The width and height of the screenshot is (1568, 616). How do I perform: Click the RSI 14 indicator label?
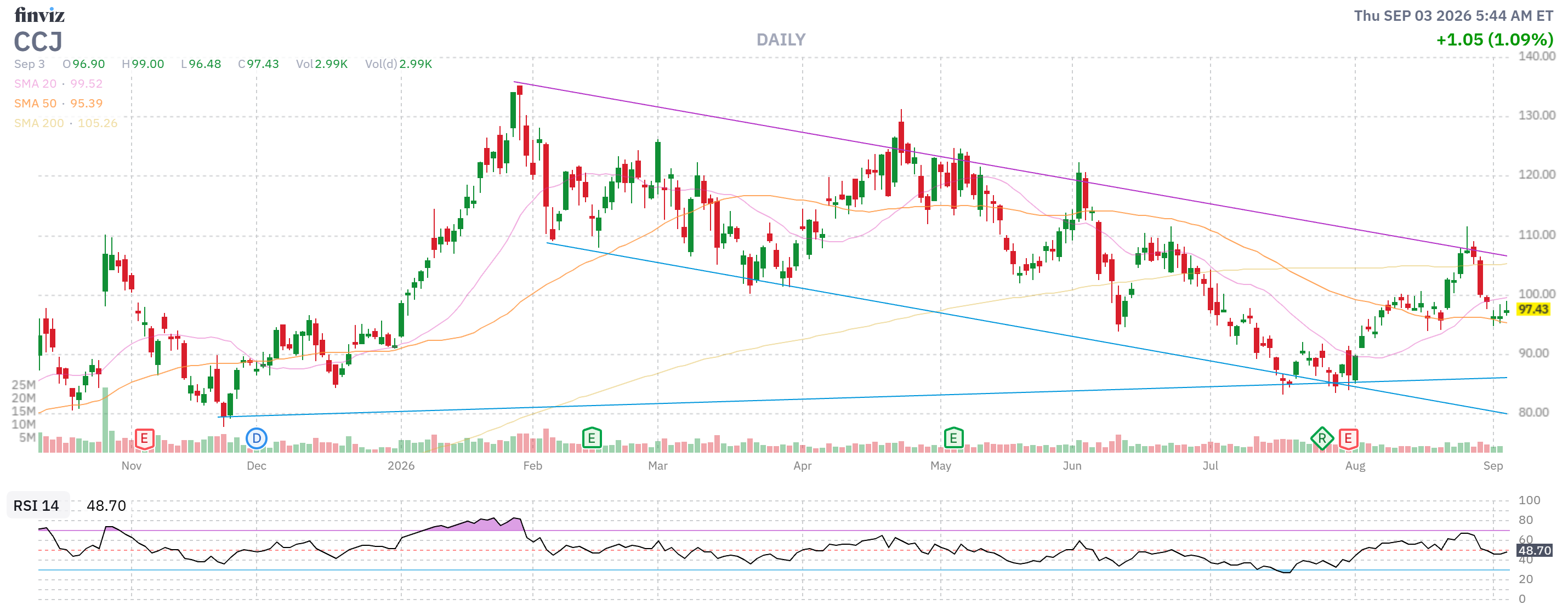[x=36, y=506]
